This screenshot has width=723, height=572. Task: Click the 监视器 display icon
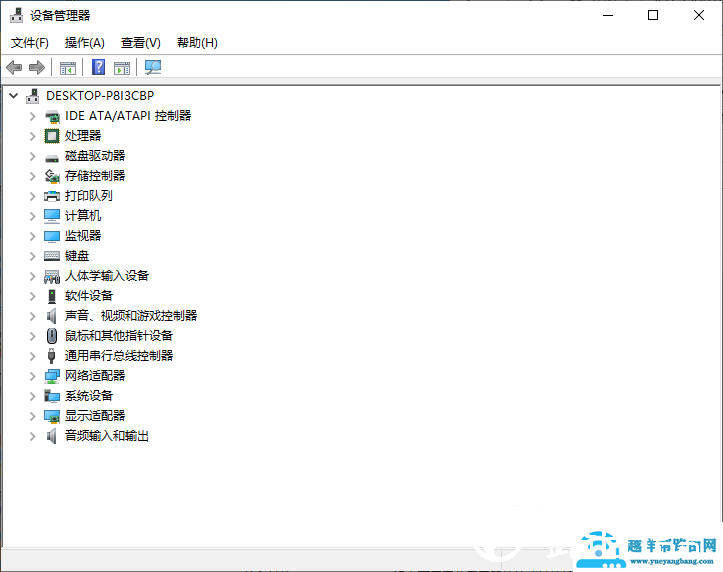click(52, 236)
